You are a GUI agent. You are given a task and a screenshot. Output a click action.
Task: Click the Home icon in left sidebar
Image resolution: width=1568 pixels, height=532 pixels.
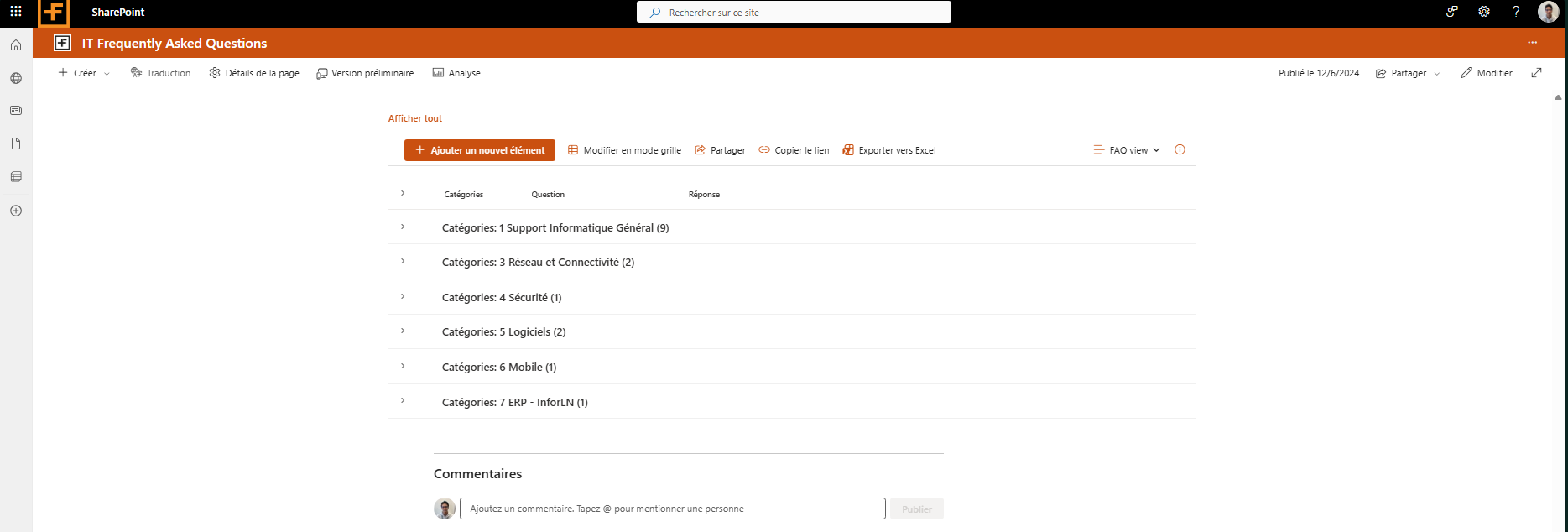click(16, 45)
